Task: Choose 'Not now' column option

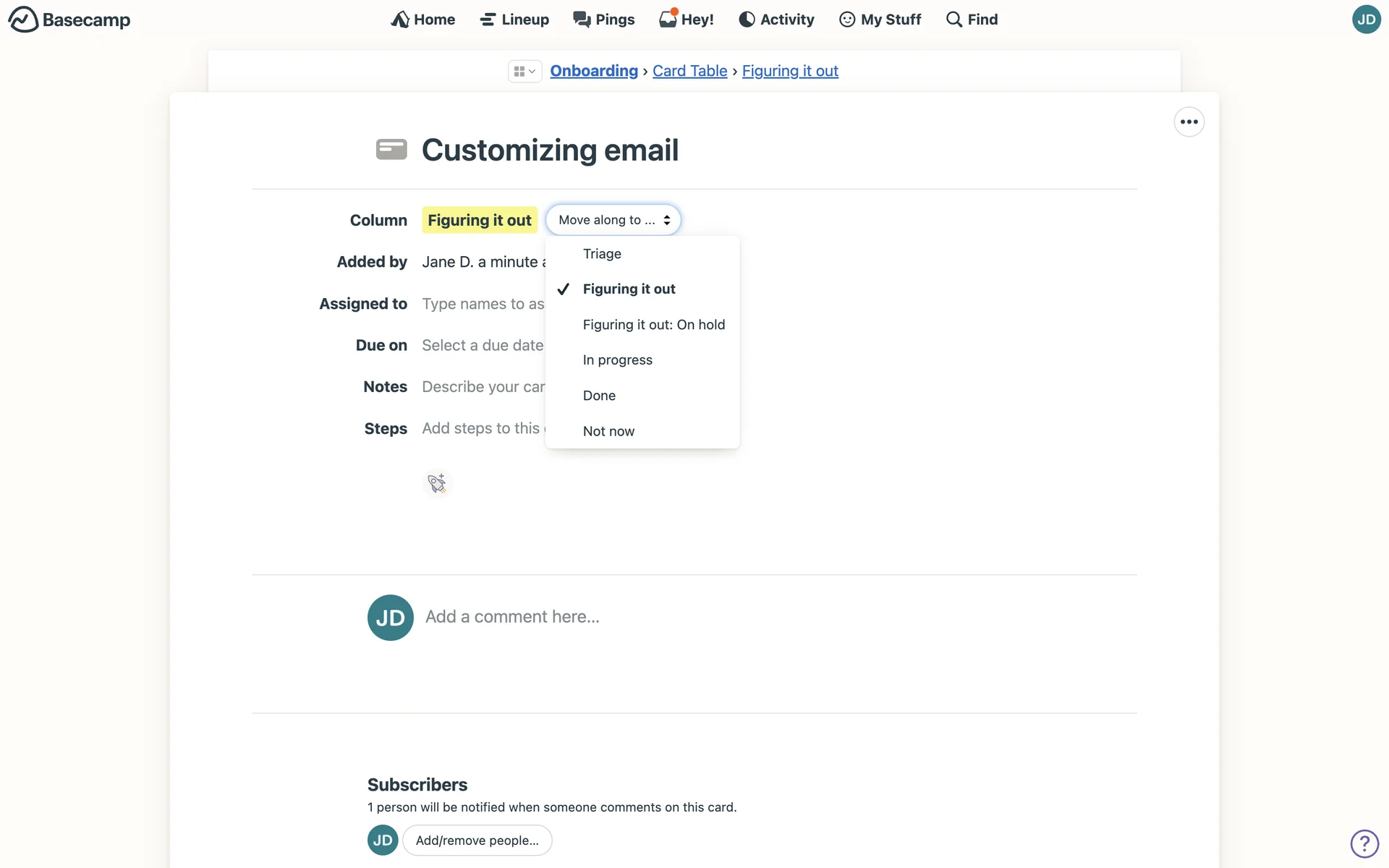Action: [608, 431]
